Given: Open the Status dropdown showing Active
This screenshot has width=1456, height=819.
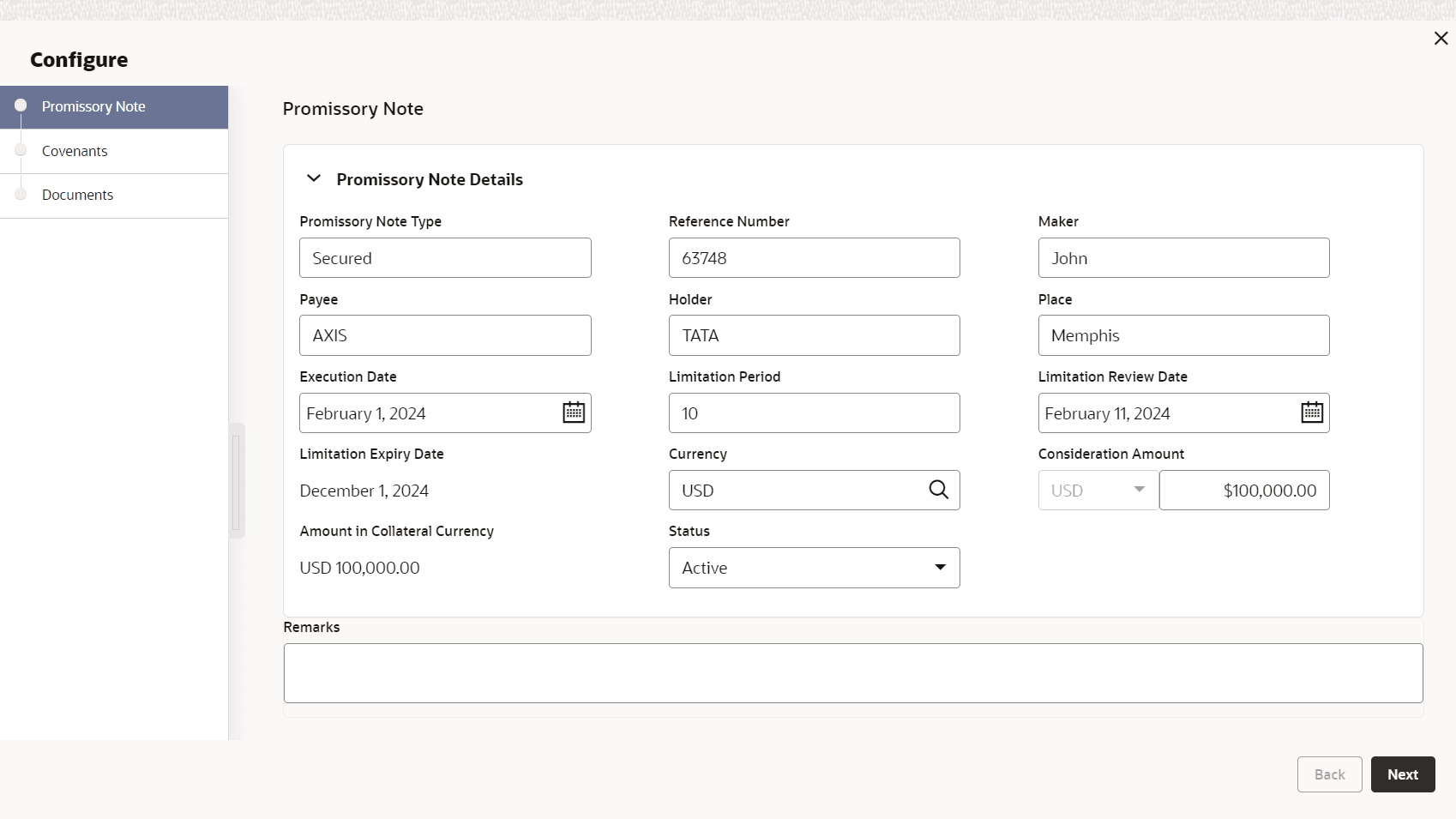Looking at the screenshot, I should pyautogui.click(x=814, y=568).
